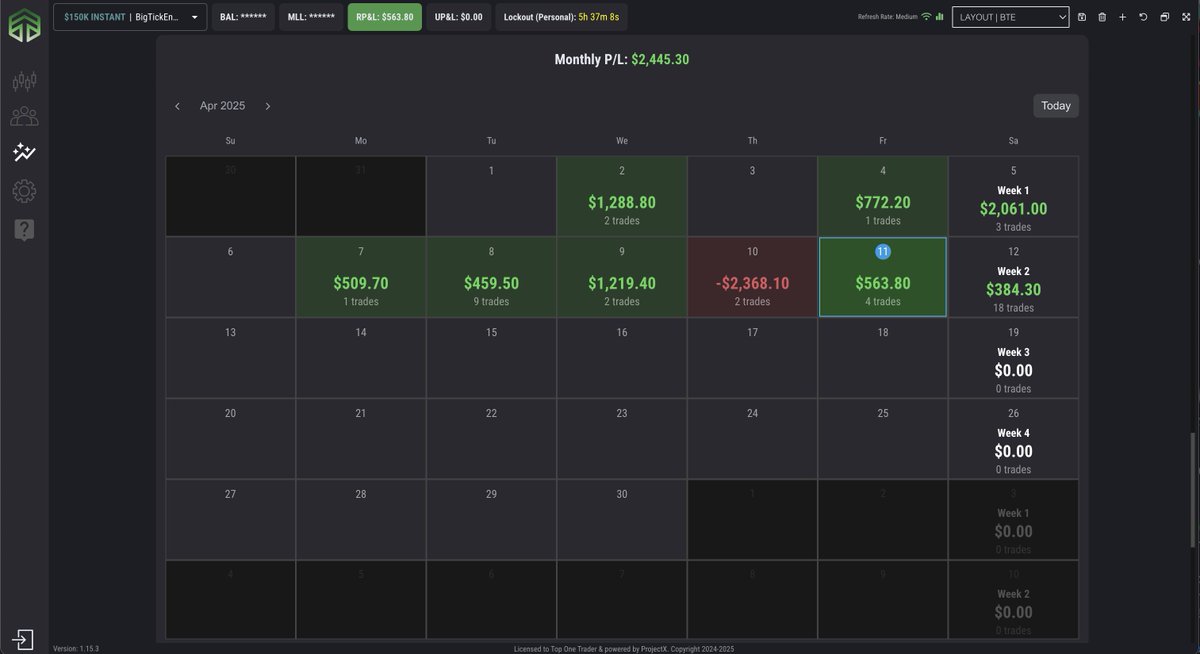Select April 30 calendar cell
Screen dimensions: 1200x654
point(622,520)
